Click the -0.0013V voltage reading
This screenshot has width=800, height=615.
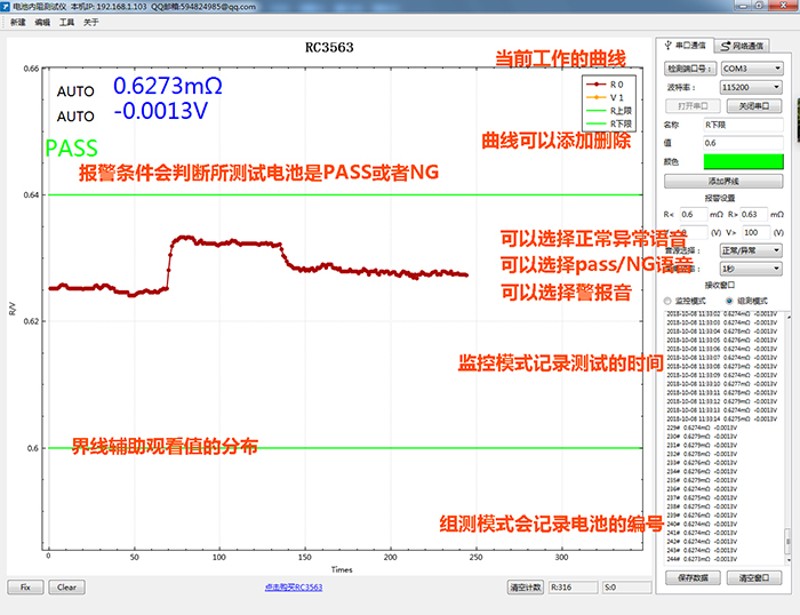pos(161,111)
